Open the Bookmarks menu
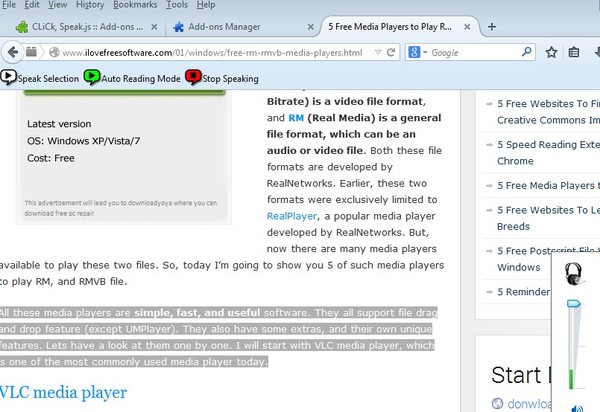600x412 pixels. [x=135, y=5]
